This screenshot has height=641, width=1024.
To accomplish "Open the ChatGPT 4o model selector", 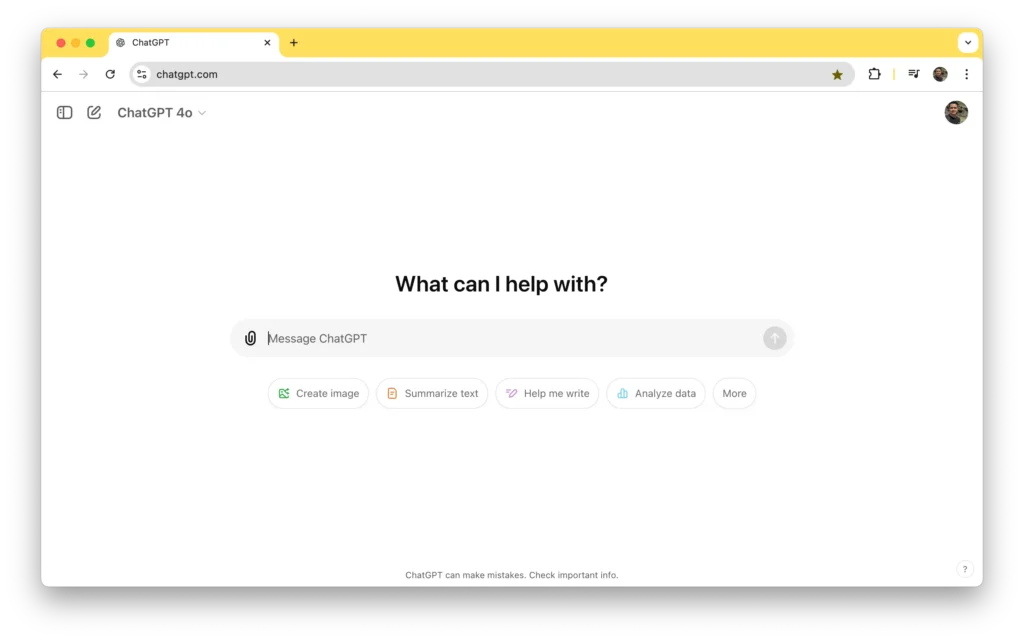I will click(x=161, y=113).
